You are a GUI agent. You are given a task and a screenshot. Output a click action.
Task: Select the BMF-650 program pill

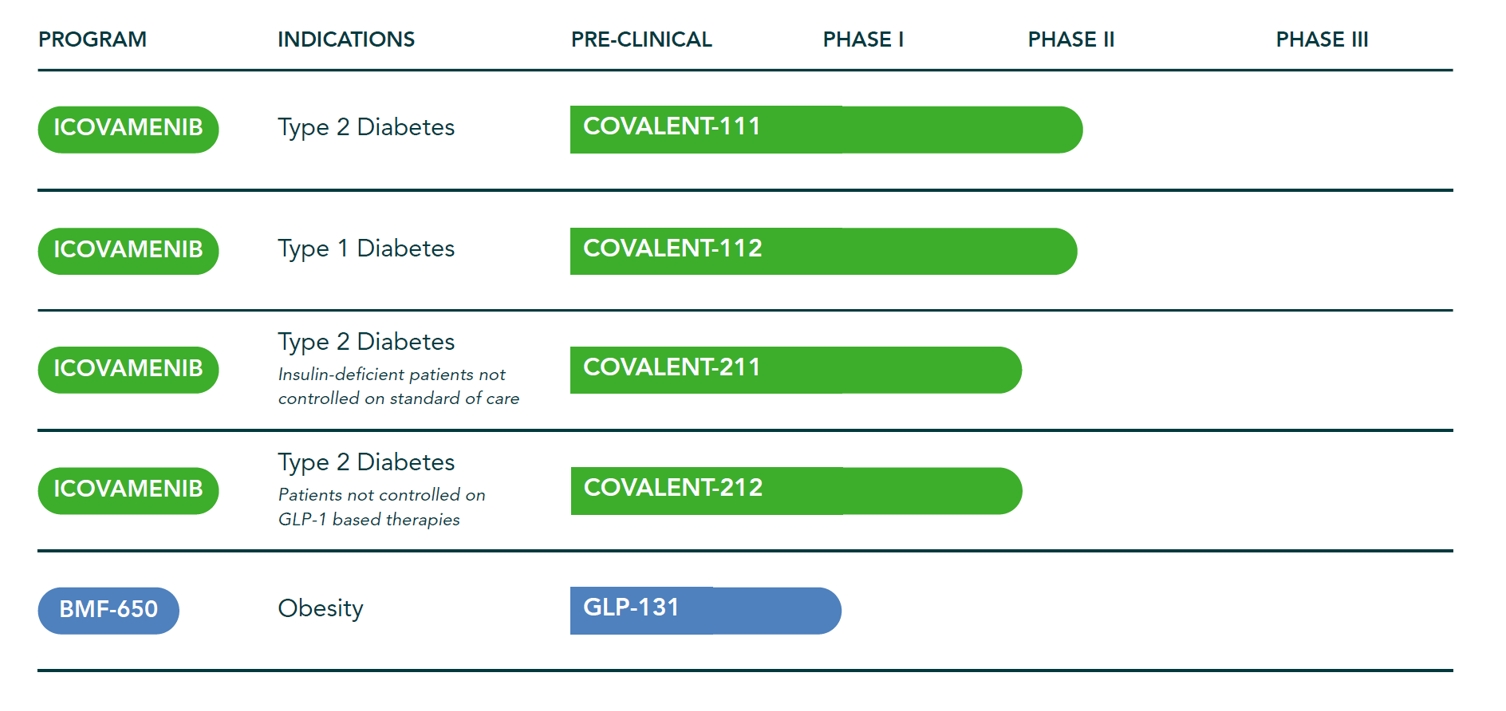(108, 610)
